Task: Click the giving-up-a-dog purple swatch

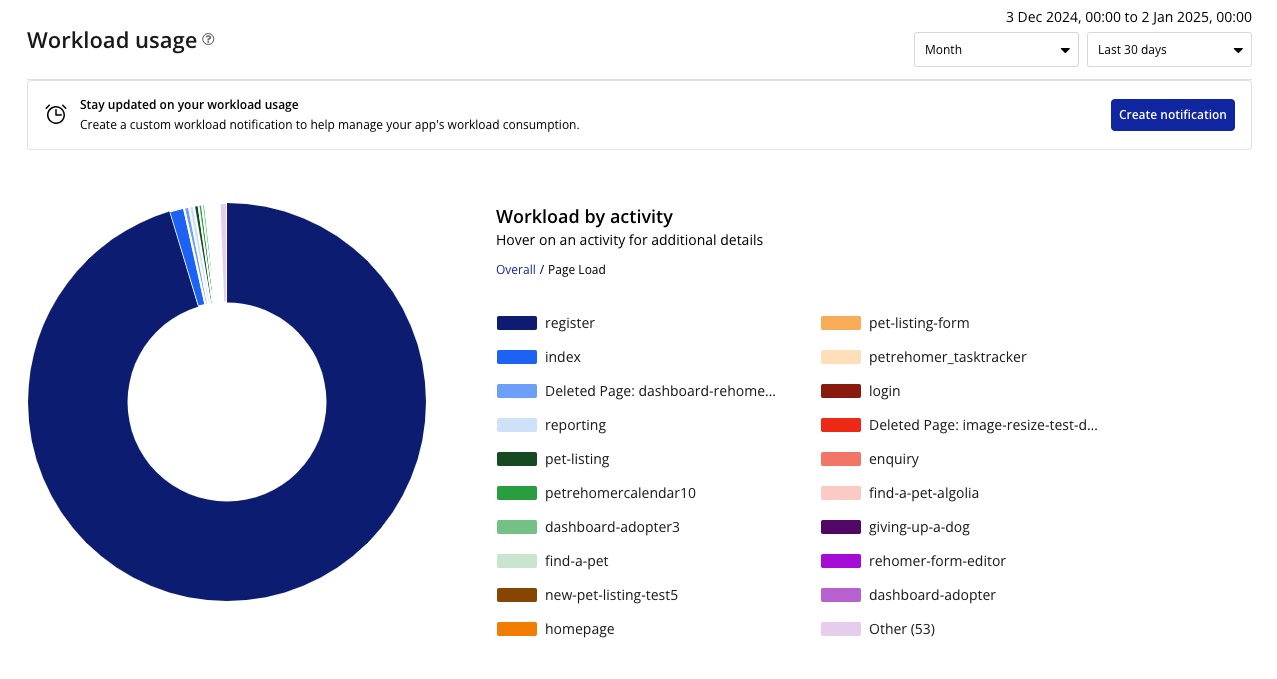Action: (x=840, y=527)
